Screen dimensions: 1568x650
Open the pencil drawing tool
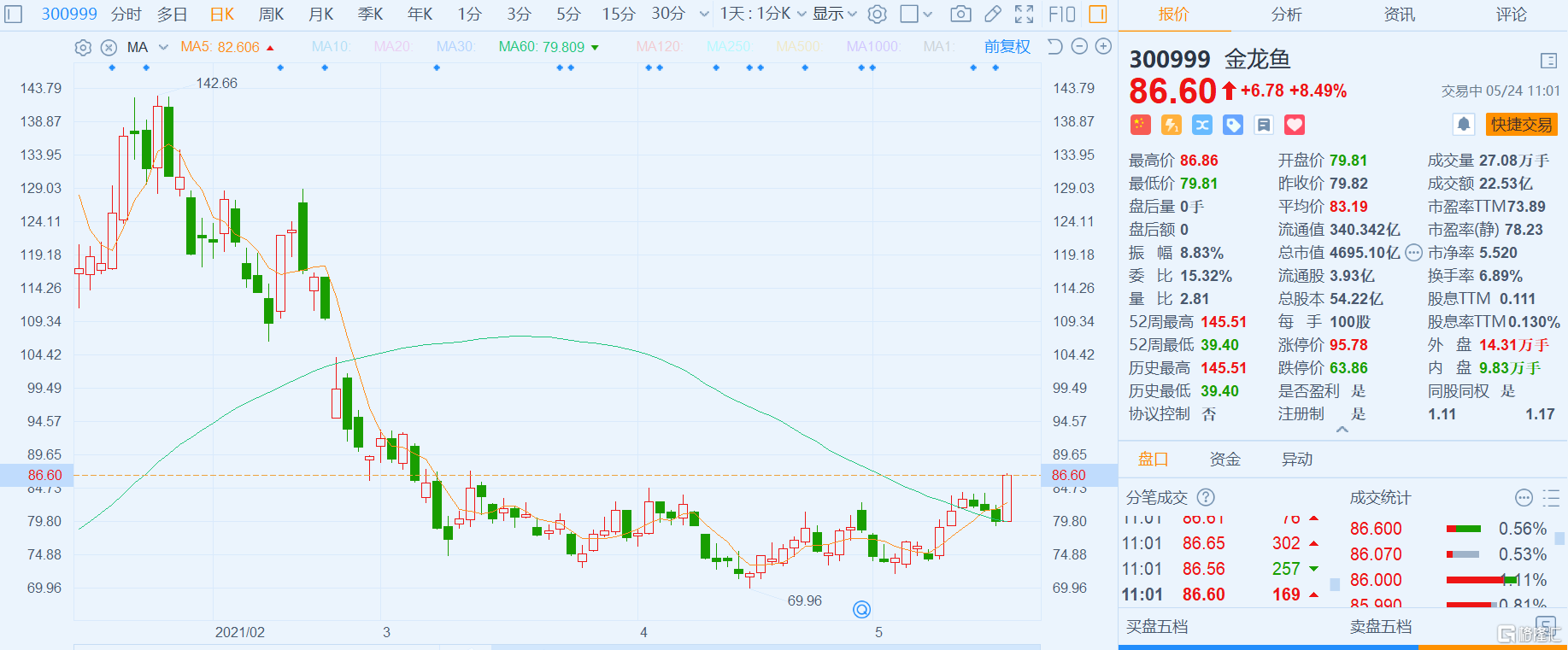(x=992, y=14)
